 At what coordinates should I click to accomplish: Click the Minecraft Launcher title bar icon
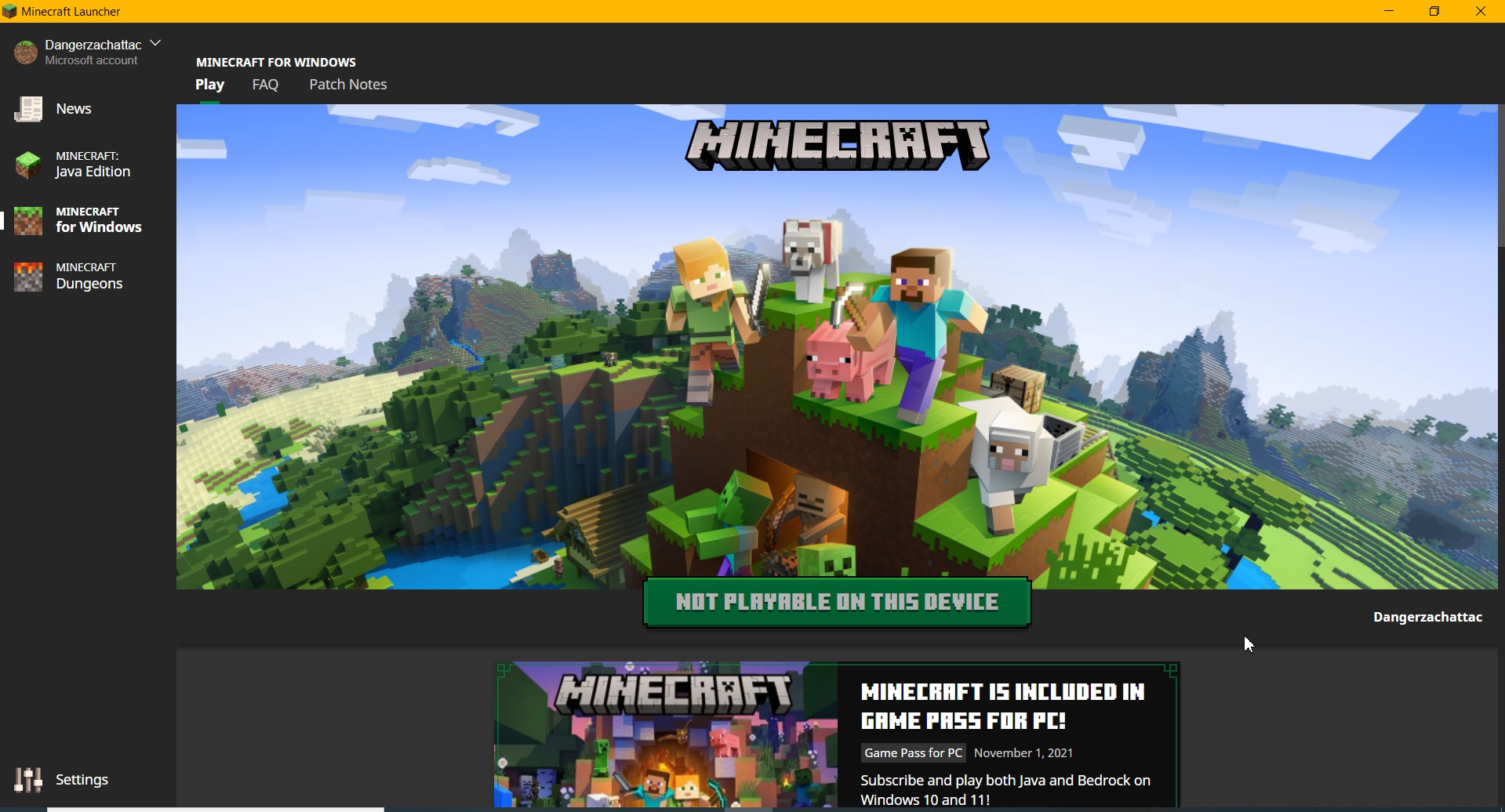[x=9, y=11]
